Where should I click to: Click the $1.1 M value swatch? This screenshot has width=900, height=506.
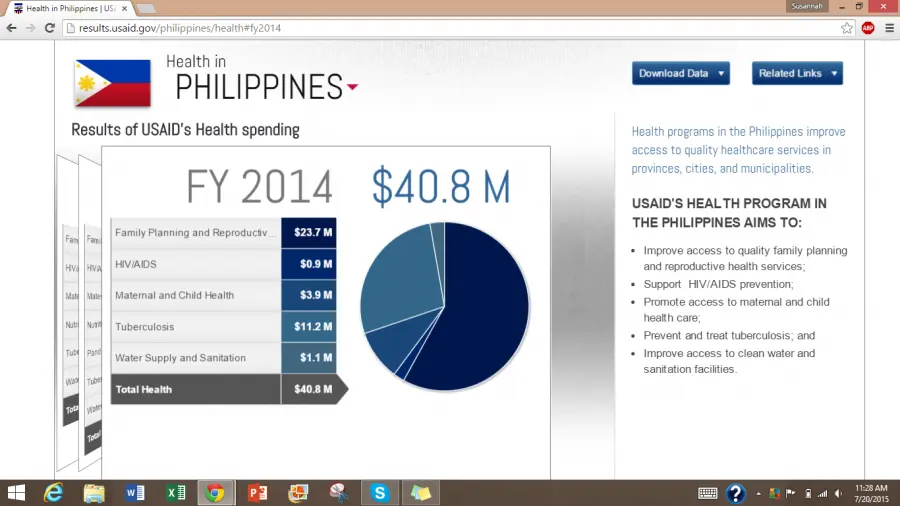click(x=309, y=357)
